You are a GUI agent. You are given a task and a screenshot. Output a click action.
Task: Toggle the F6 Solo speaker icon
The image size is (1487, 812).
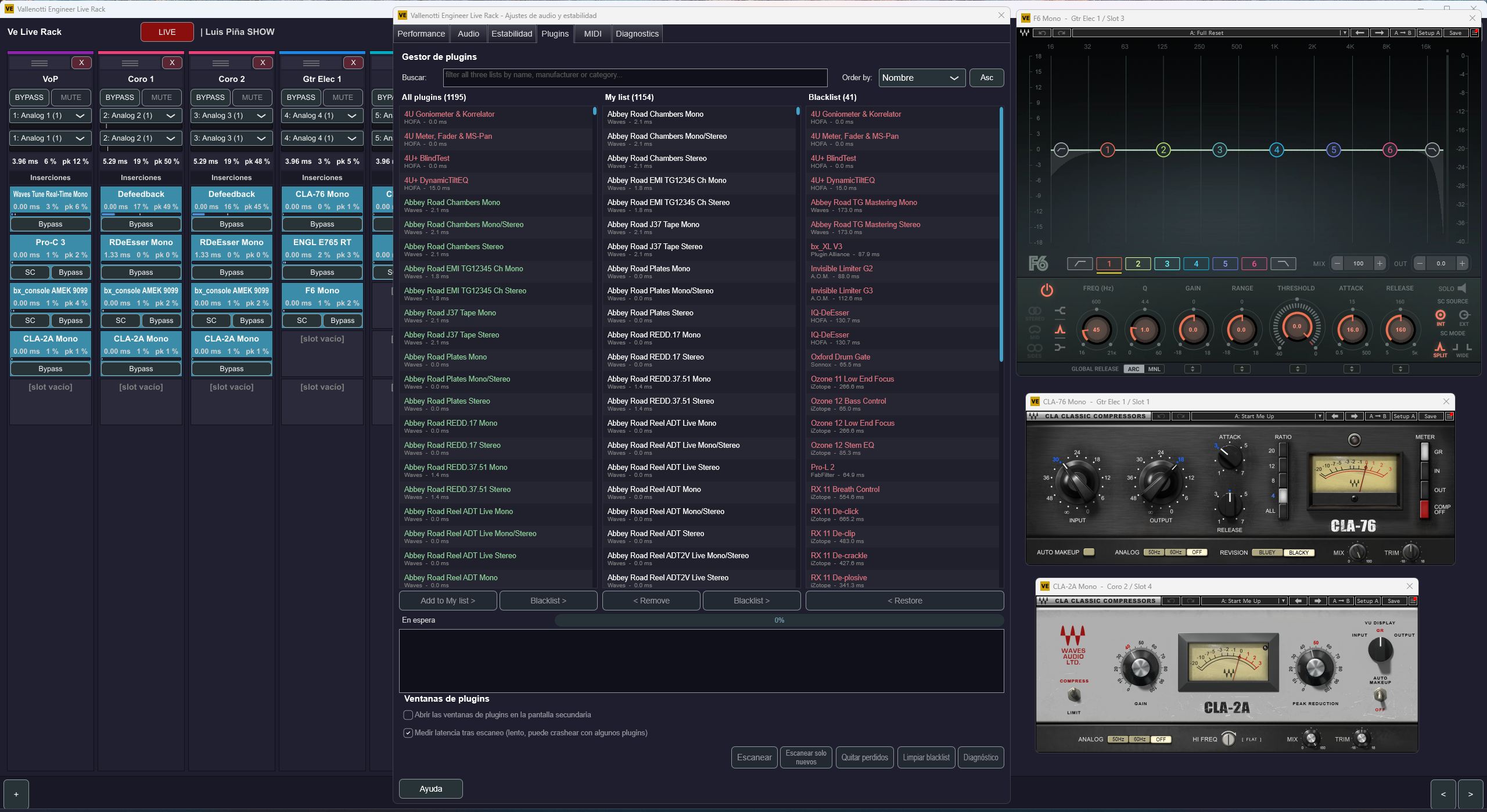coord(1462,288)
